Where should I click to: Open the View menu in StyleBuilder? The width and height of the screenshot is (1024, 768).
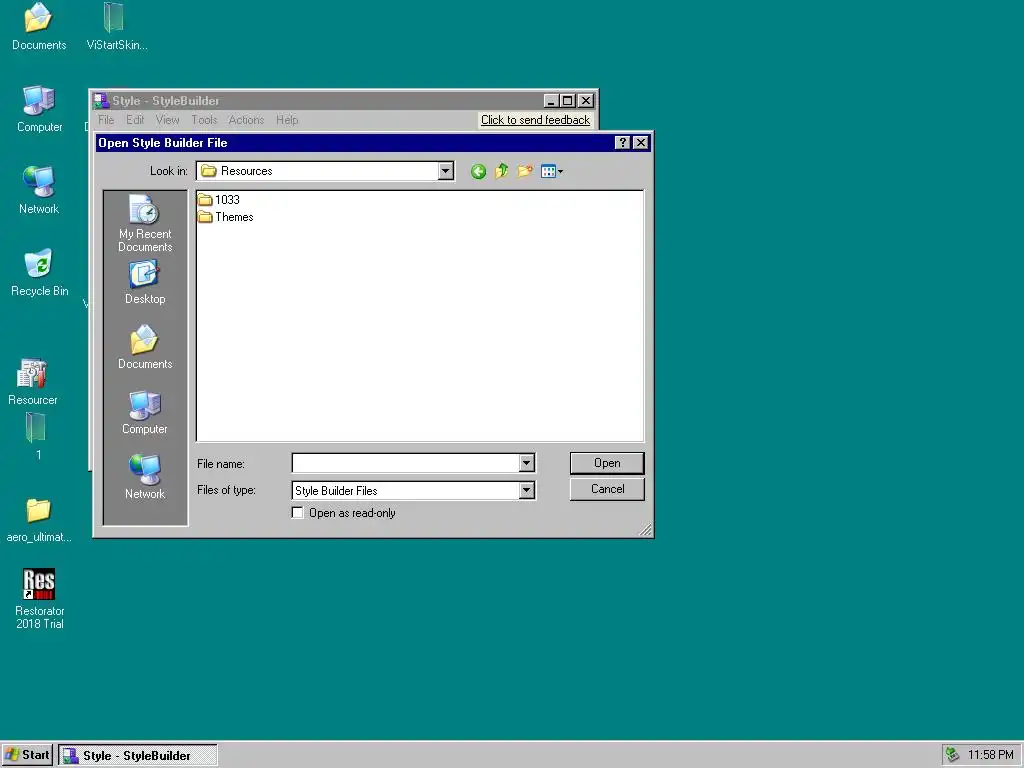[x=167, y=120]
